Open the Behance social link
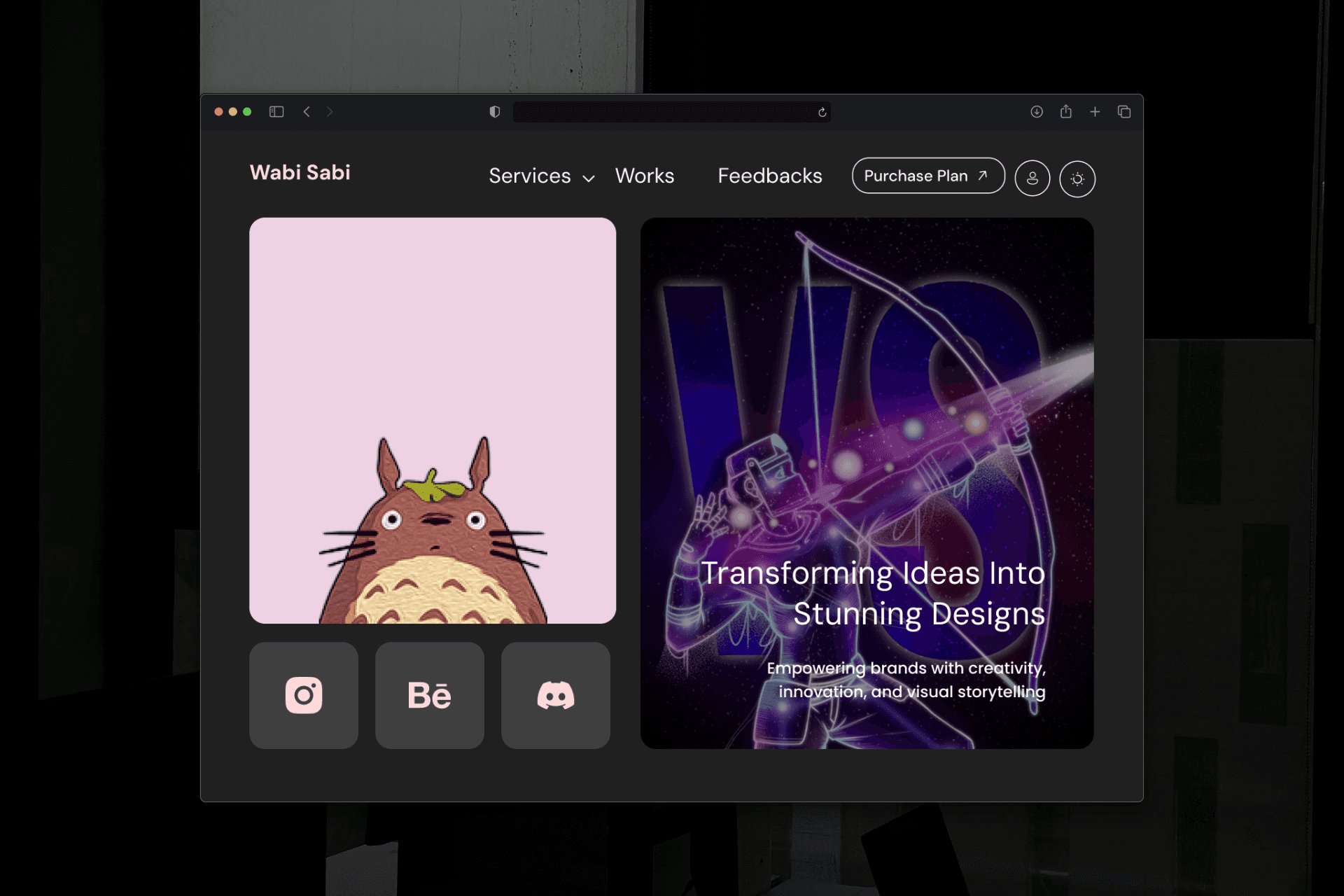This screenshot has width=1344, height=896. (429, 695)
